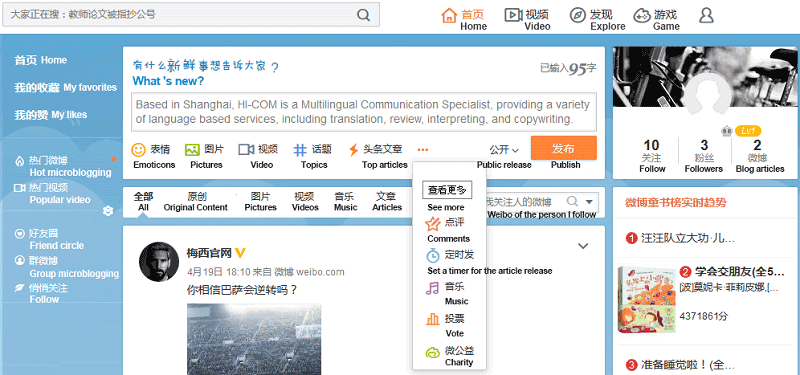The width and height of the screenshot is (800, 375).
Task: Open dropdown arrow beside followed Weibo search
Action: 589,201
